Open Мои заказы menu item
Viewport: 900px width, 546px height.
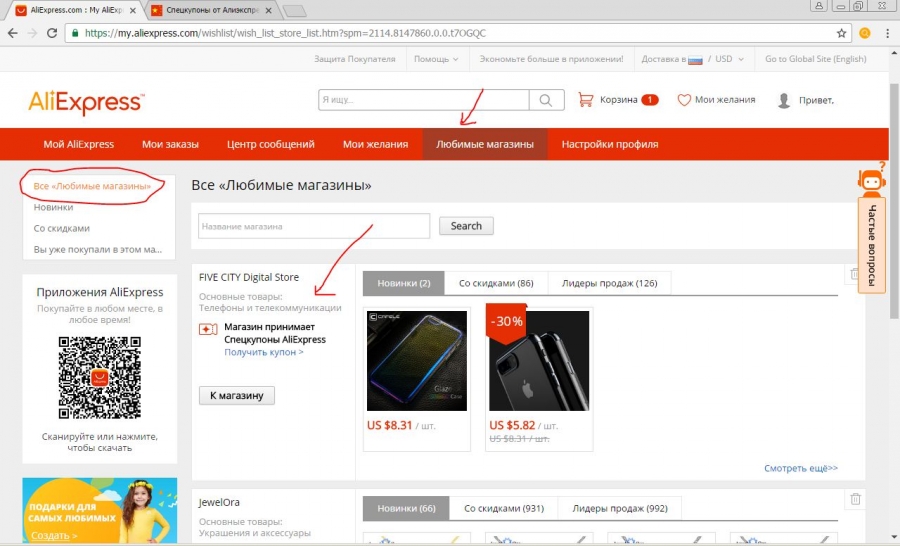170,144
